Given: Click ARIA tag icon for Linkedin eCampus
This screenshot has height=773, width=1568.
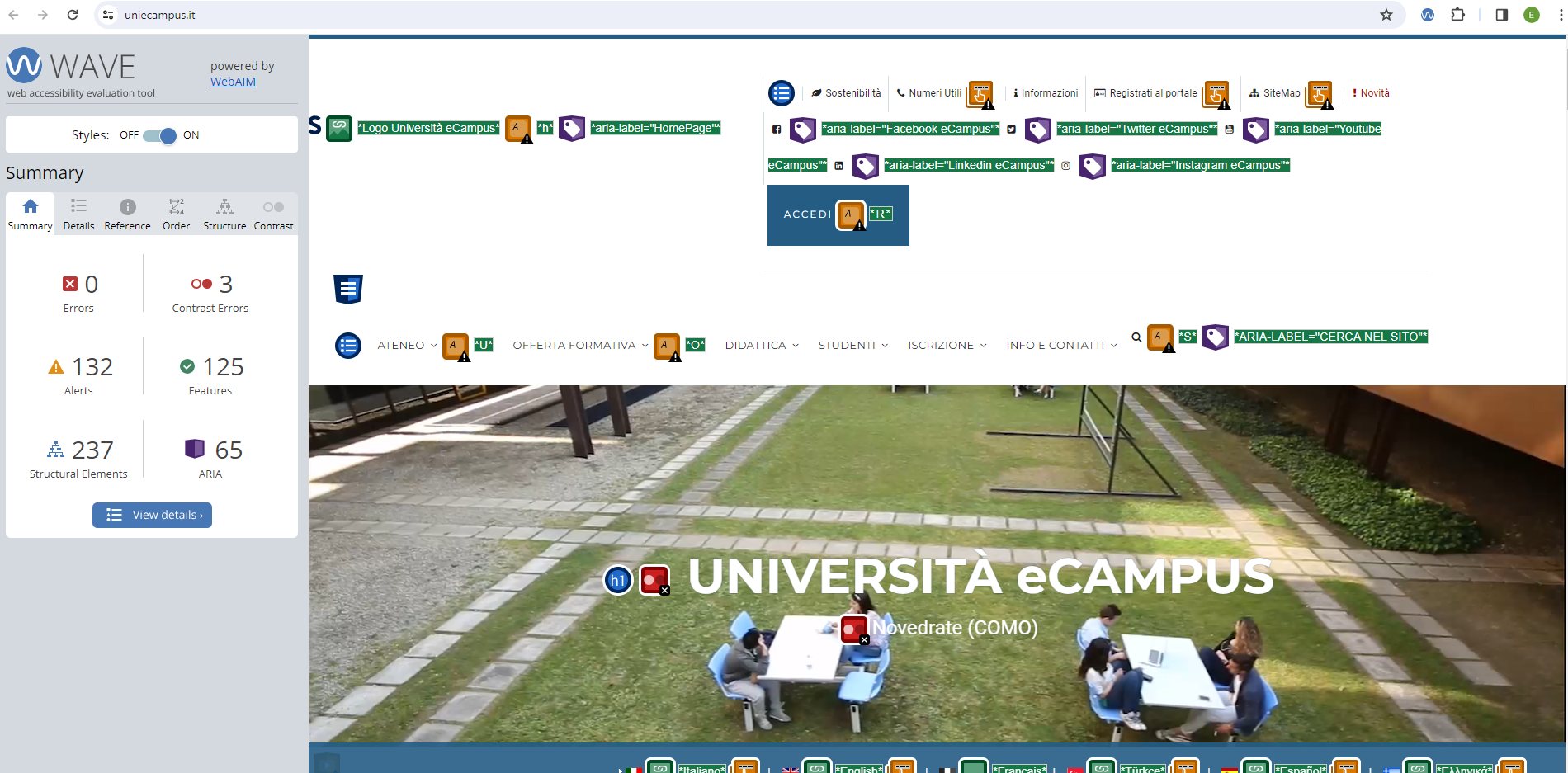Looking at the screenshot, I should point(866,166).
